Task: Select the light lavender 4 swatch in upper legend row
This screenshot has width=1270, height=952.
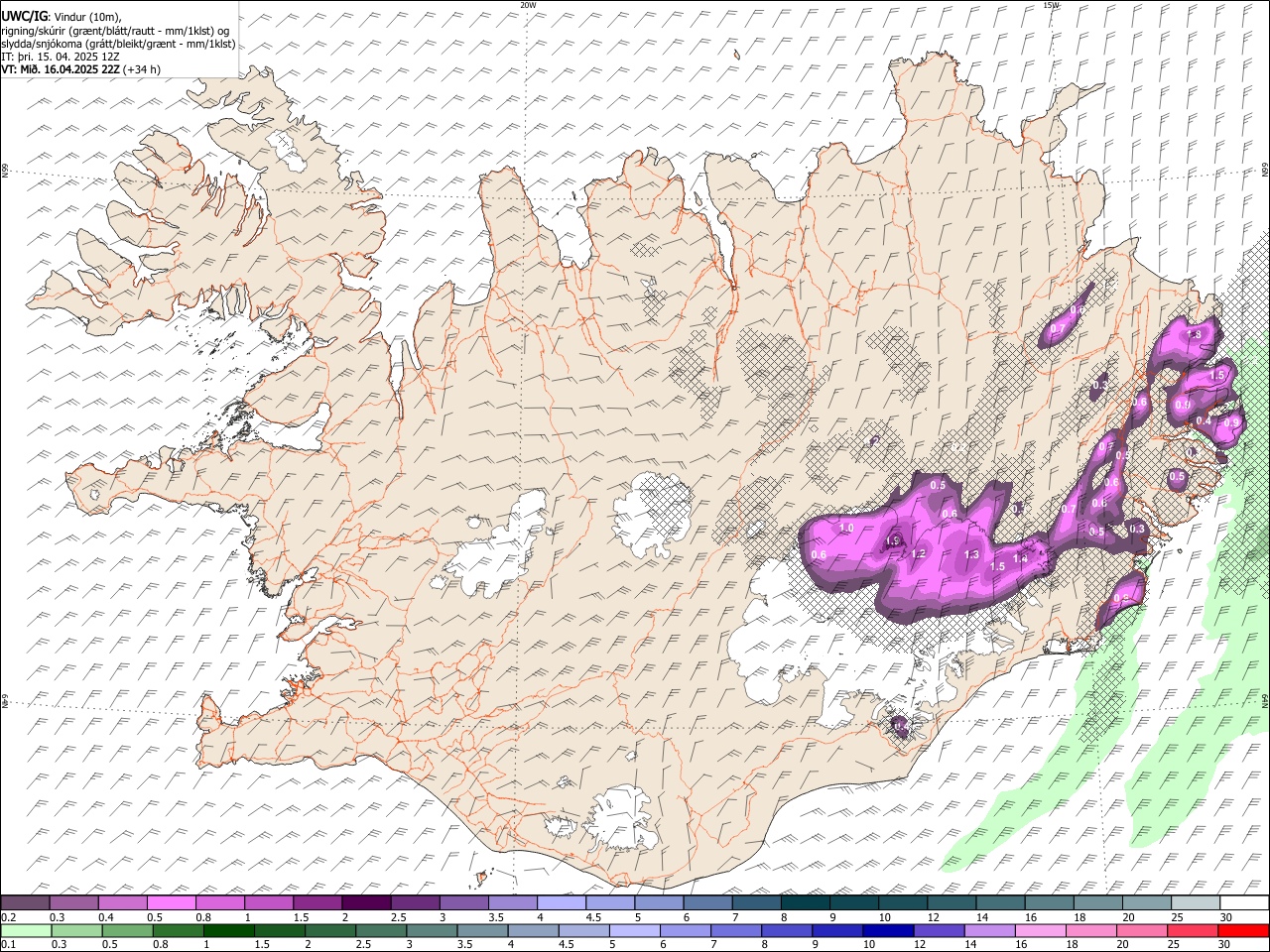Action: point(562,902)
